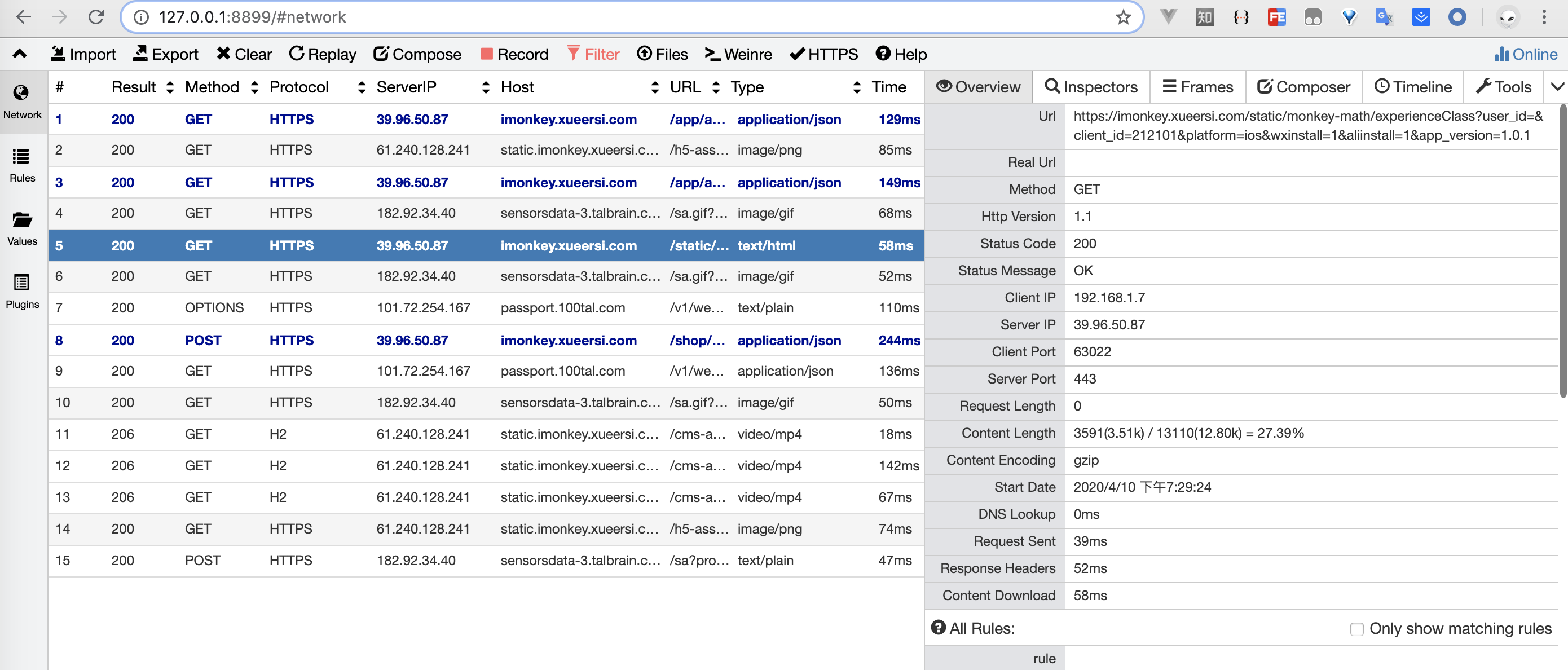
Task: Switch to the Frames tab
Action: tap(1197, 87)
